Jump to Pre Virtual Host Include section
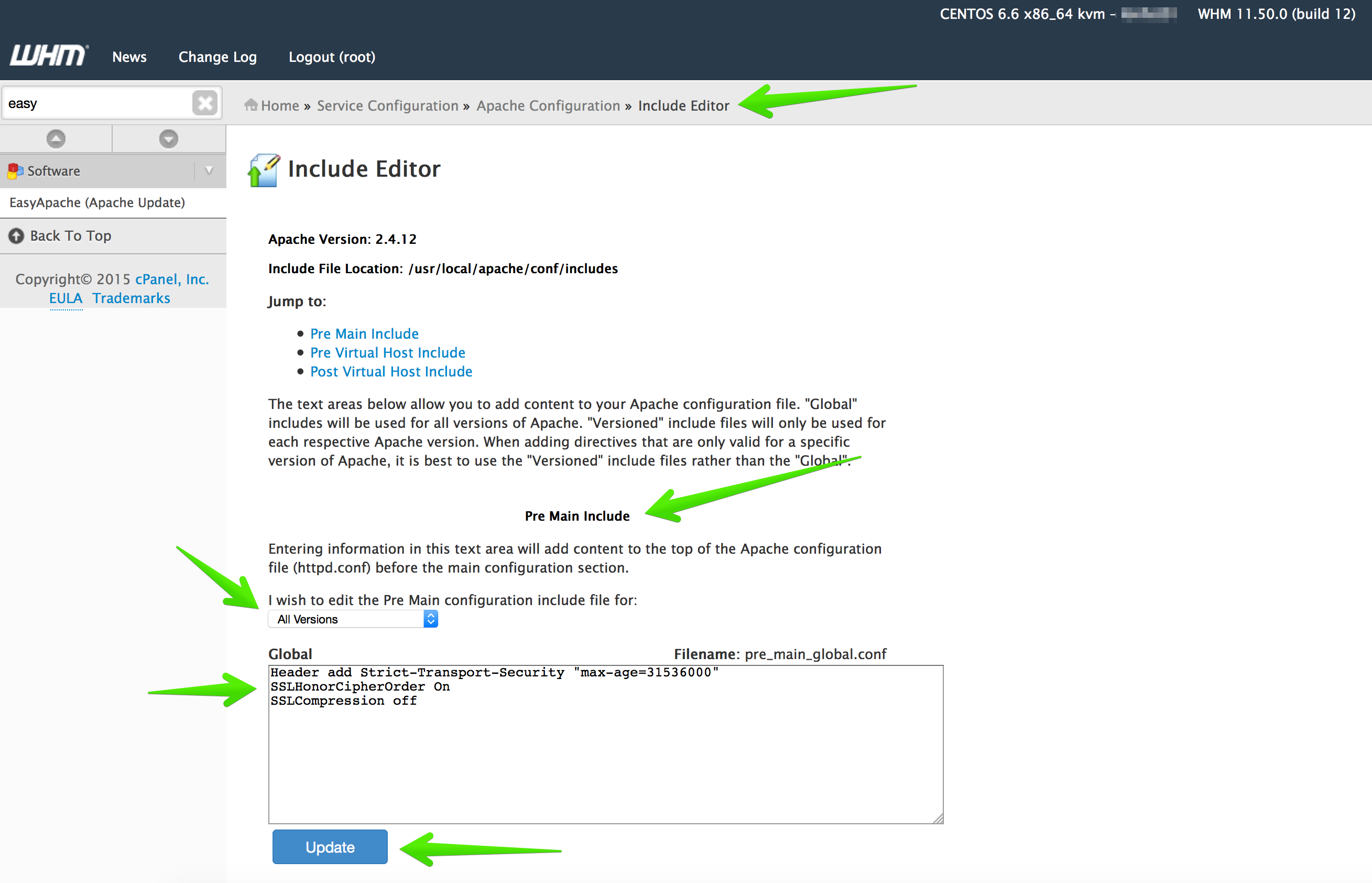This screenshot has height=883, width=1372. click(x=388, y=353)
